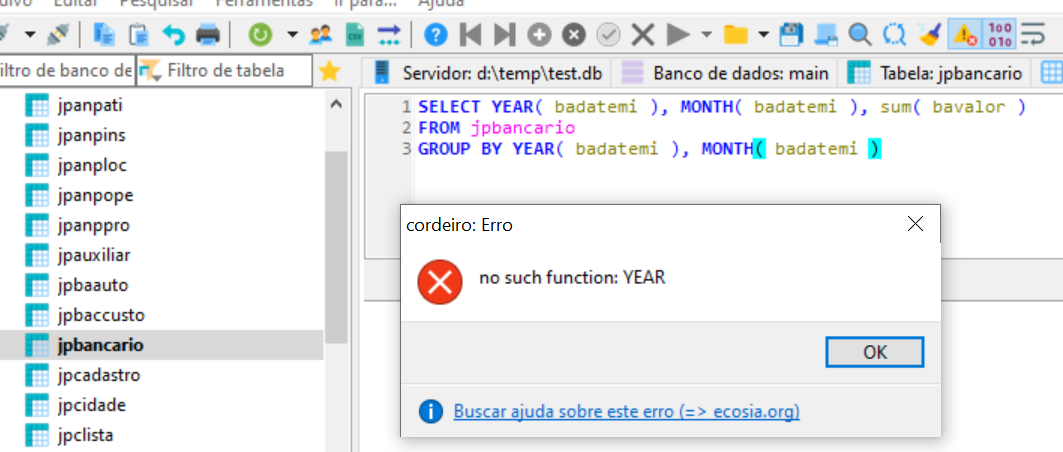Viewport: 1063px width, 452px height.
Task: Click the yellow favorites star icon
Action: tap(329, 71)
